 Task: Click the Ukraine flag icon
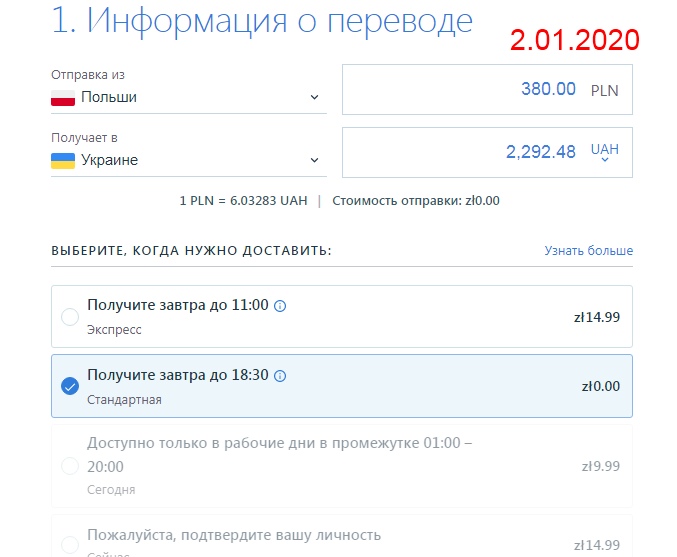(63, 161)
